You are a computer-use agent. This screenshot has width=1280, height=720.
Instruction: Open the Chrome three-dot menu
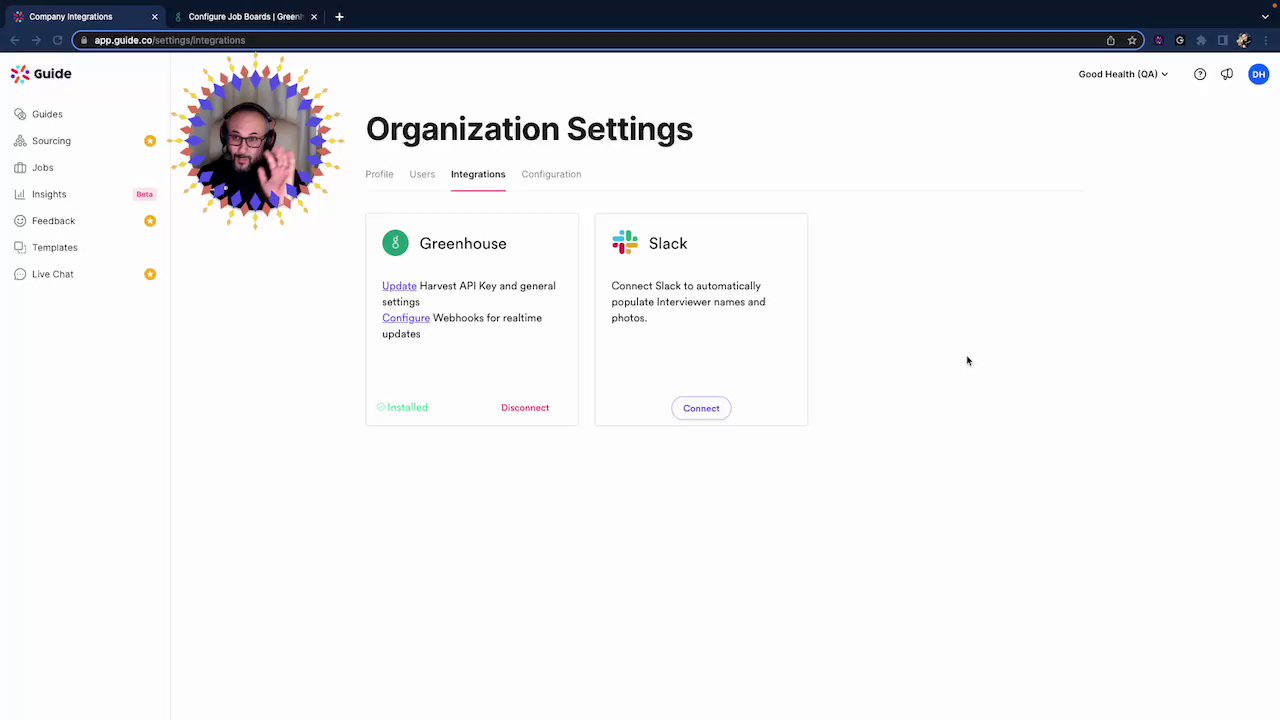pos(1265,40)
